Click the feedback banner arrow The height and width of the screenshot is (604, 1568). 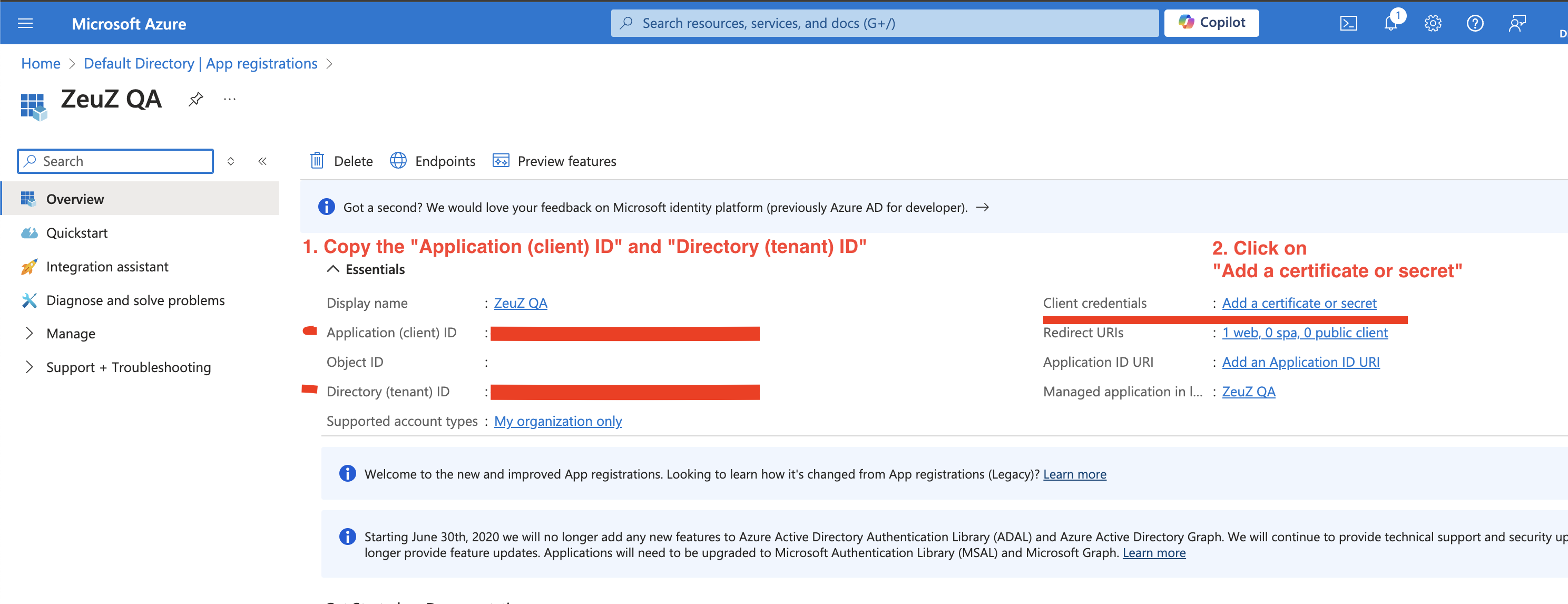coord(983,208)
